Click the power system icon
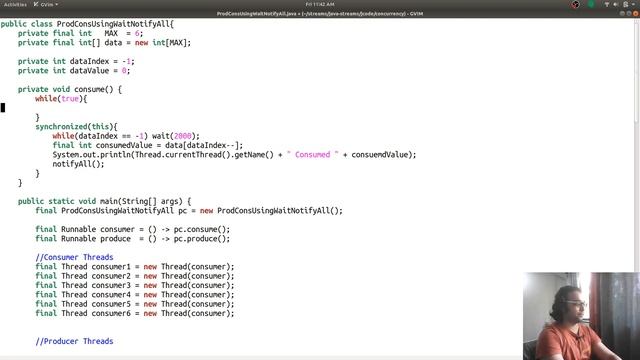This screenshot has width=640, height=360. point(625,4)
